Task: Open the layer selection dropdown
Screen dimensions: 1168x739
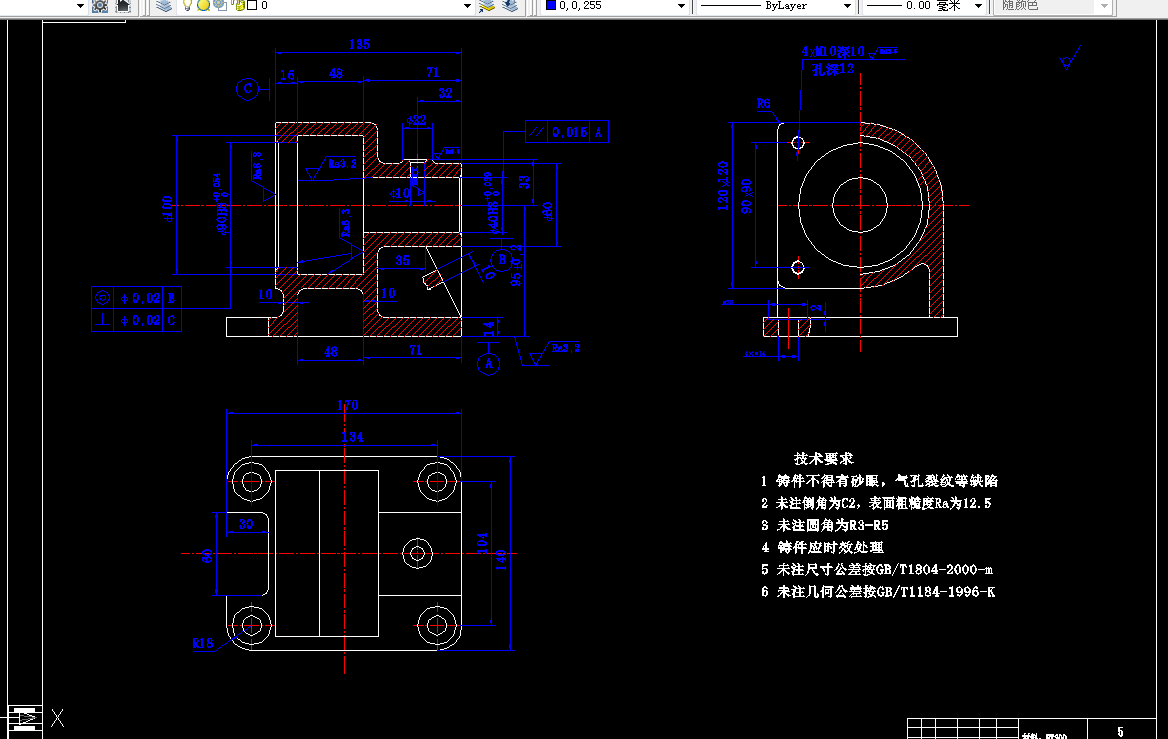Action: click(467, 7)
